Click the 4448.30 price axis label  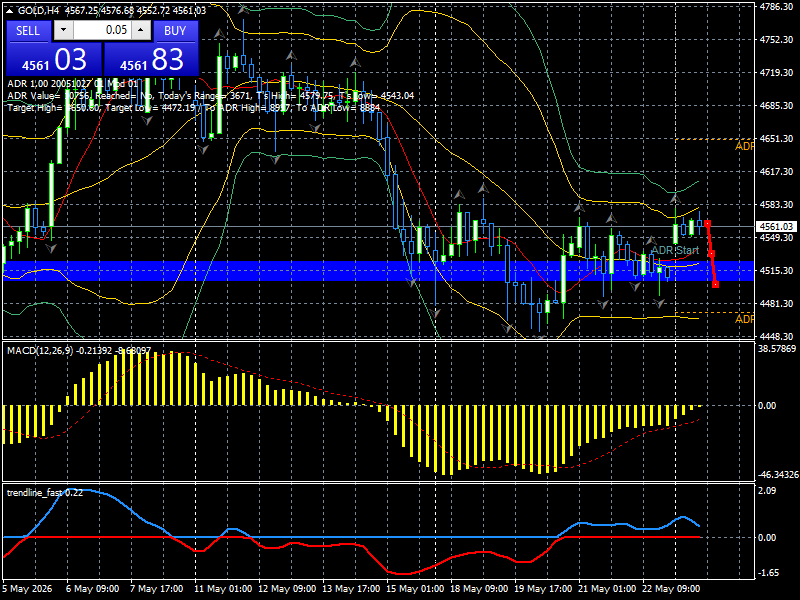click(776, 337)
